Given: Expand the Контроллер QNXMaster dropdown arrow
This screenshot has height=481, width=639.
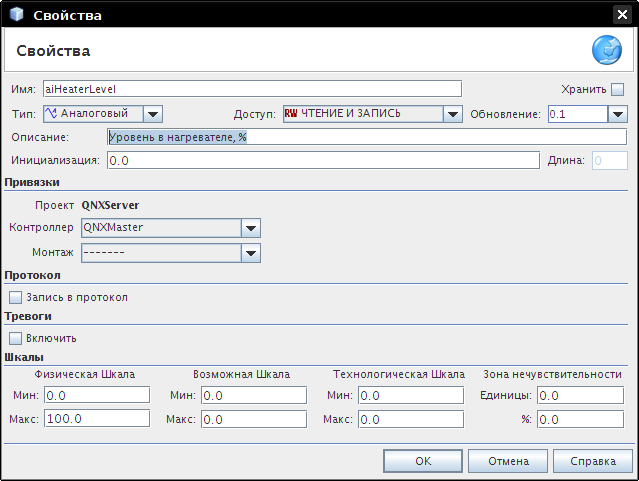Looking at the screenshot, I should (251, 228).
